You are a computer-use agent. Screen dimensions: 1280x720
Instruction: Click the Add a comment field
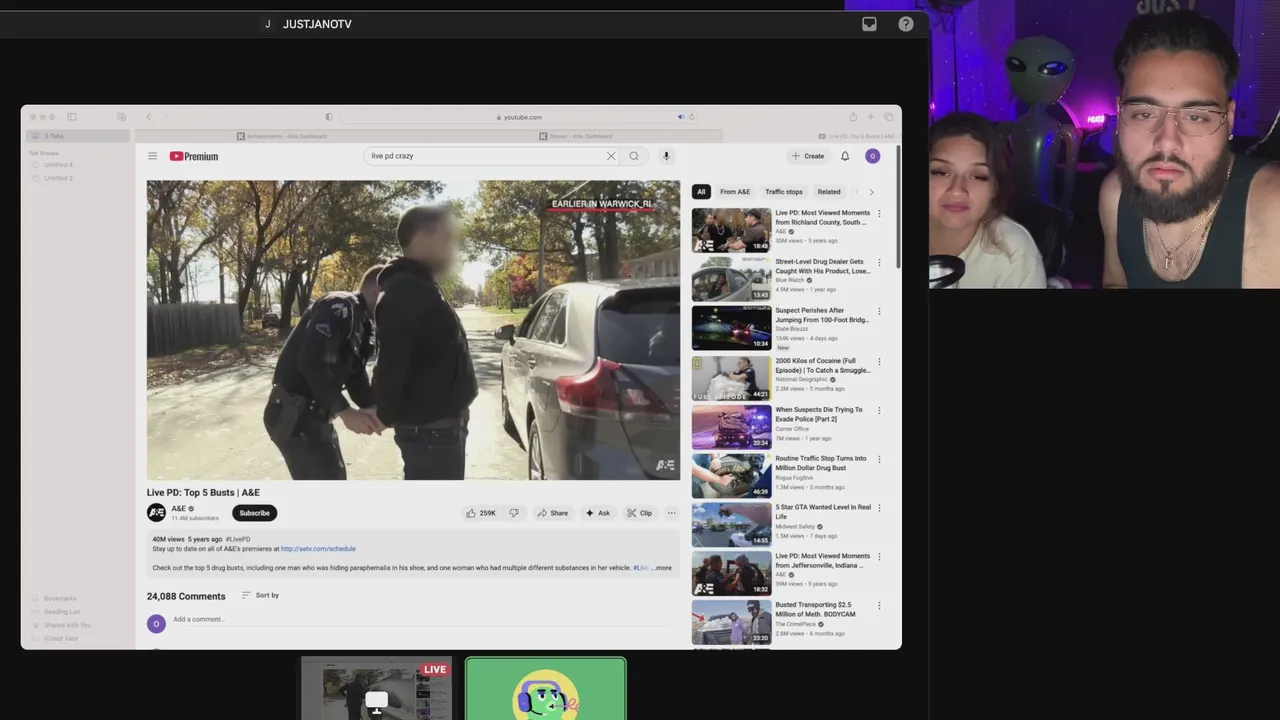(x=420, y=620)
